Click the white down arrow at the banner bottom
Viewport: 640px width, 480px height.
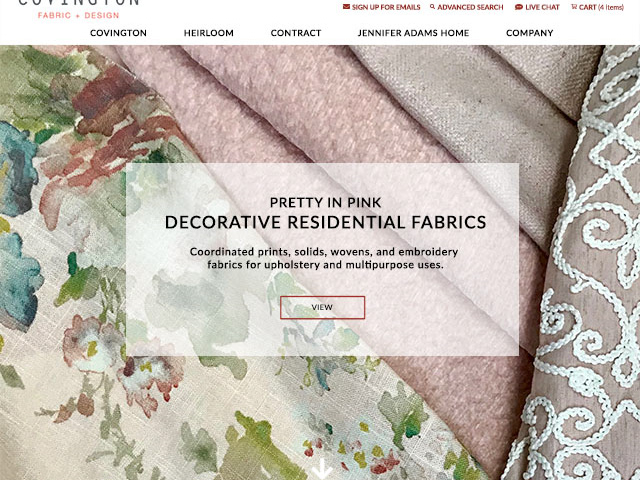(x=322, y=469)
